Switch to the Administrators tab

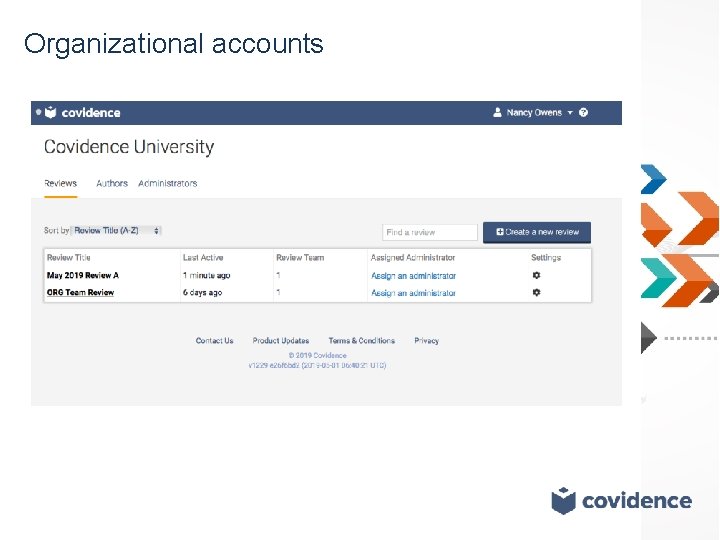click(x=168, y=183)
